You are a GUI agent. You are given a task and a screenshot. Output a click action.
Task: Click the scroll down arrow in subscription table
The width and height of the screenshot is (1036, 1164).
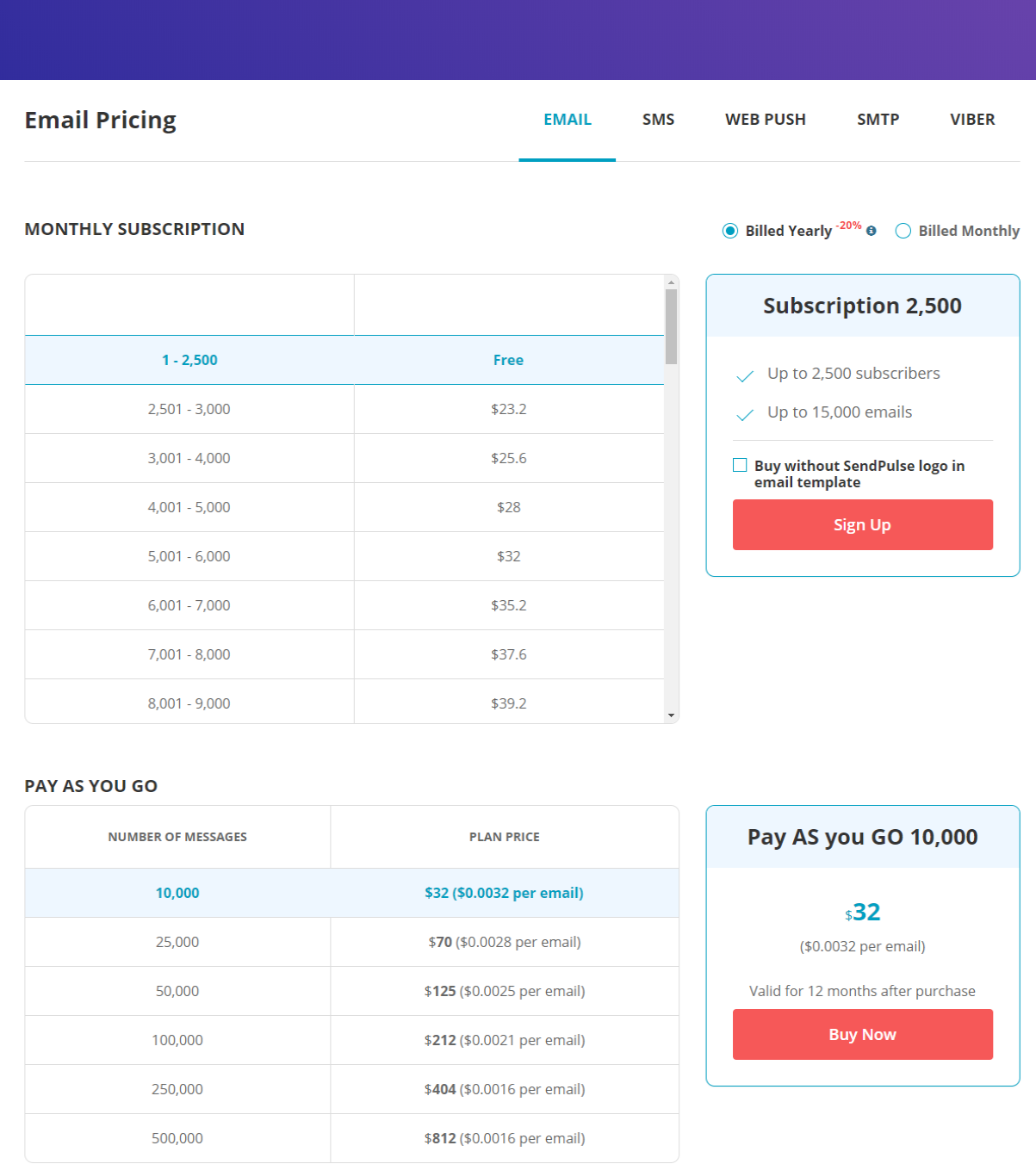pyautogui.click(x=671, y=715)
